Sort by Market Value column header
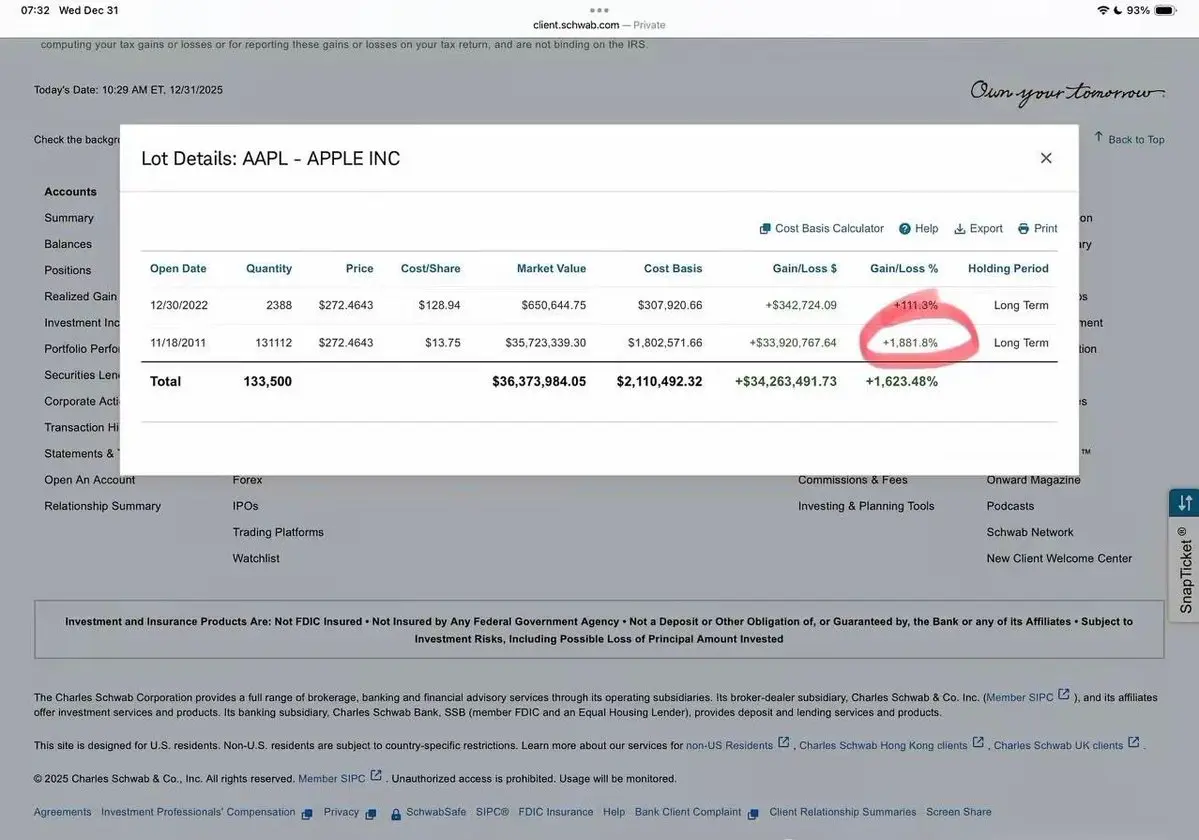This screenshot has height=840, width=1199. point(551,268)
